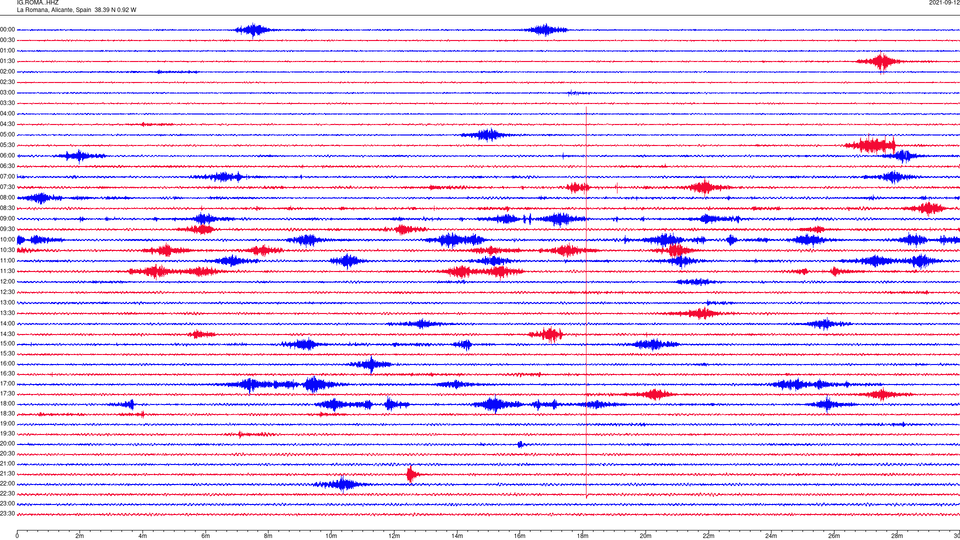Click the 2m tick label on x-axis

[80, 536]
